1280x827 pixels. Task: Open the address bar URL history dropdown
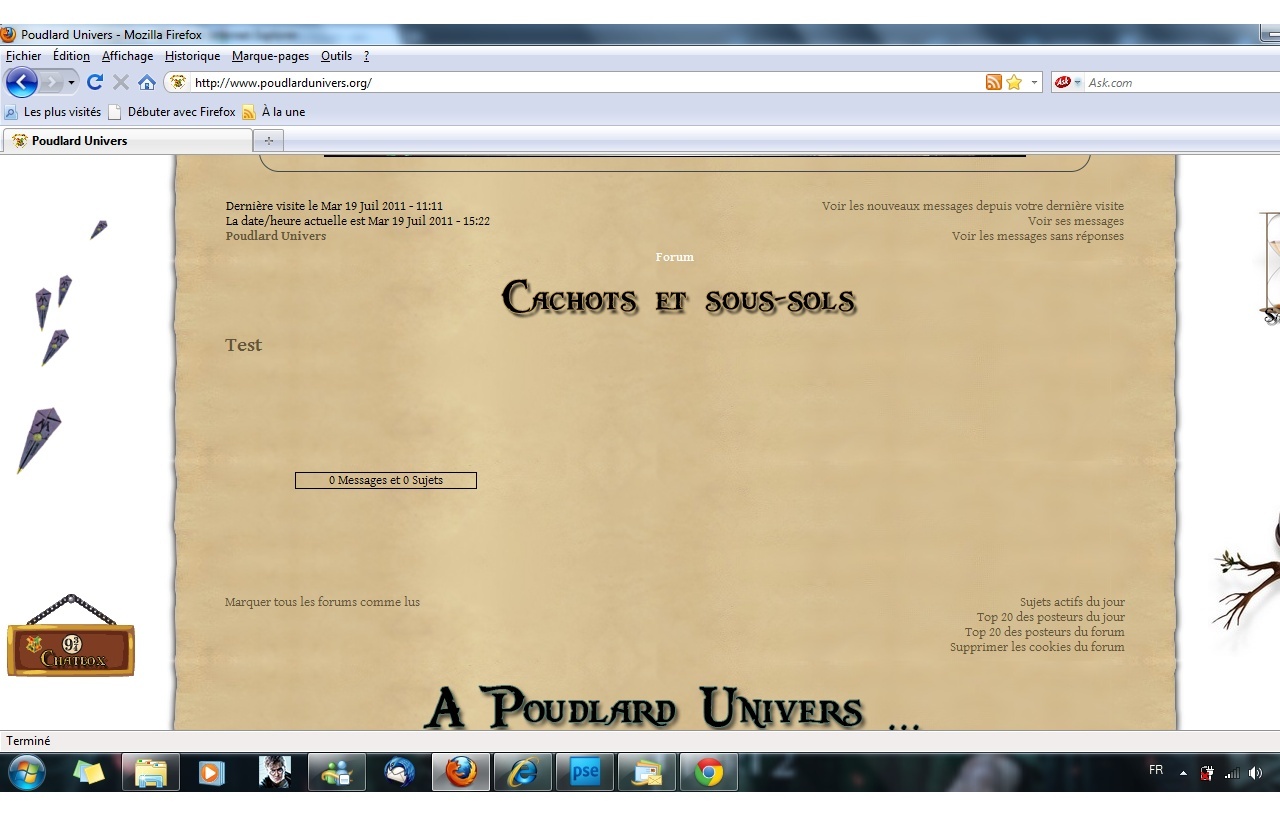(1035, 83)
